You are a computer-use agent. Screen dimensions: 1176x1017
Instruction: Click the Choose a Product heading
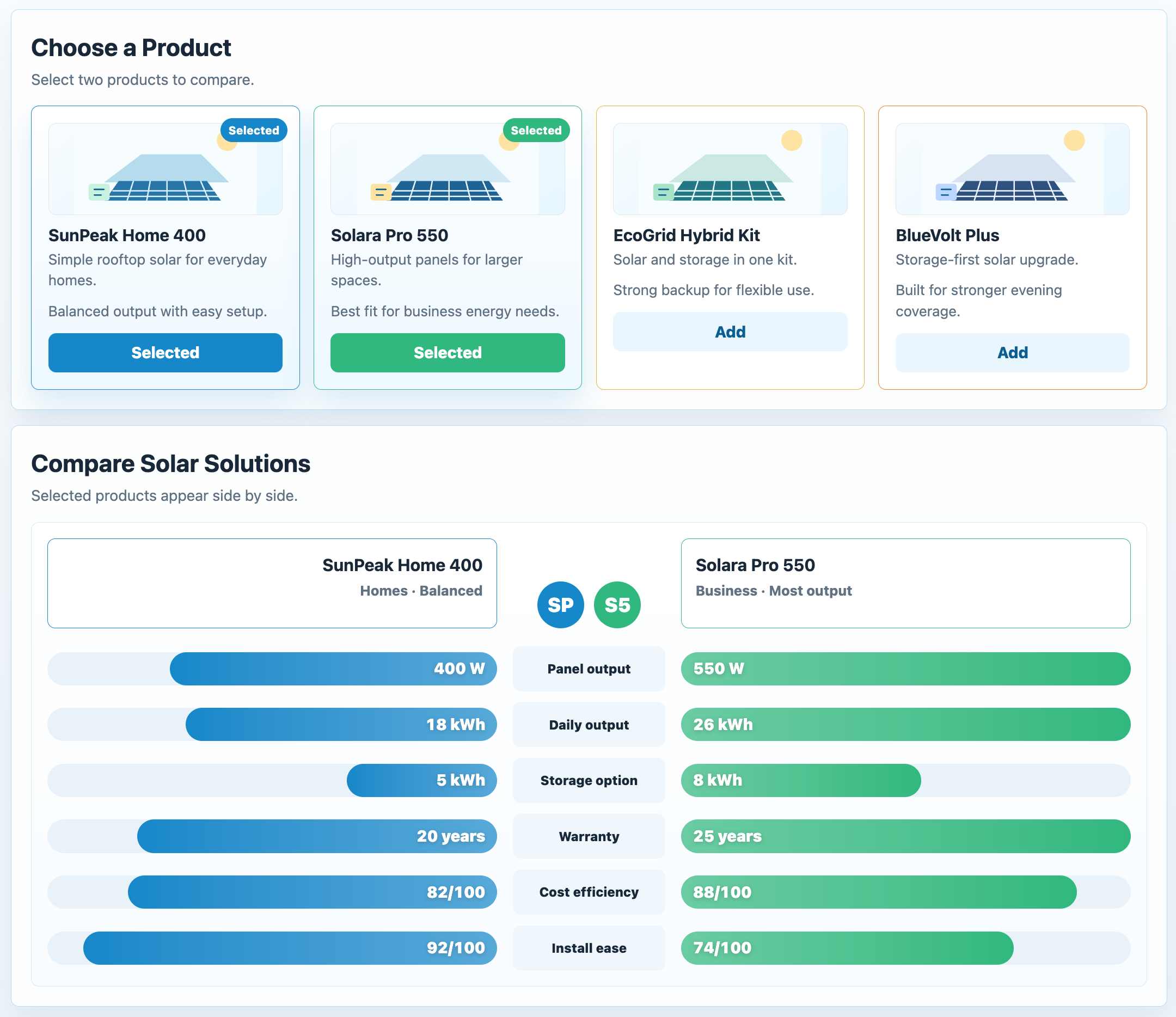[x=131, y=48]
